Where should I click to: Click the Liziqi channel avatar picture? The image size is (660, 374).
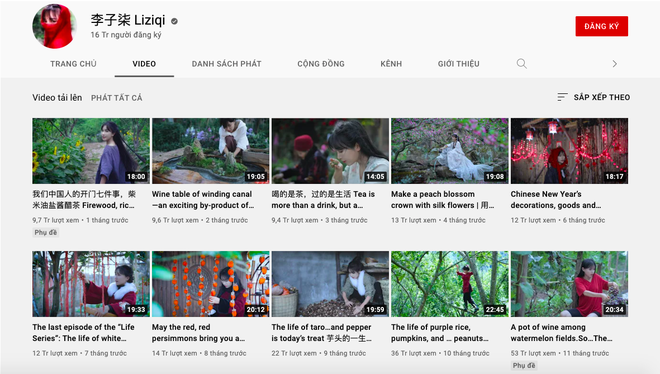point(54,26)
